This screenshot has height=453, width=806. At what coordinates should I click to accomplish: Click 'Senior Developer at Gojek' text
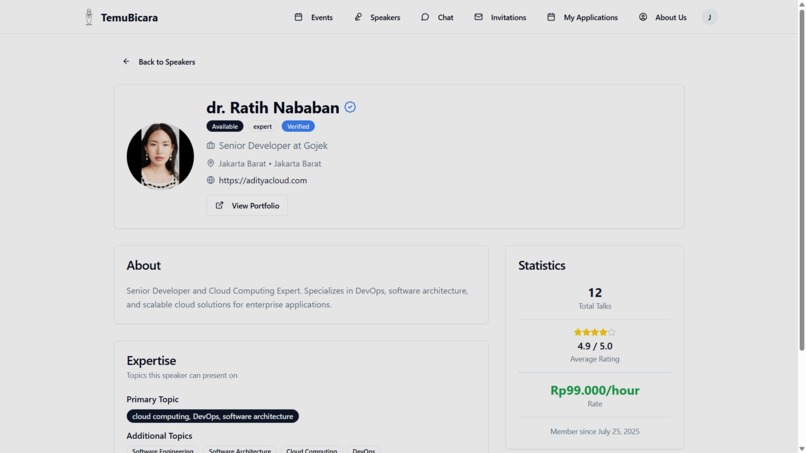click(x=273, y=146)
